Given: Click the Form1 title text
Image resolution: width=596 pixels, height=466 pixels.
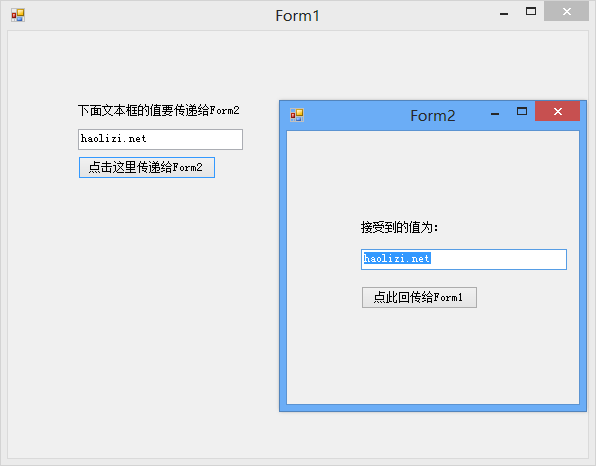Looking at the screenshot, I should pyautogui.click(x=297, y=16).
